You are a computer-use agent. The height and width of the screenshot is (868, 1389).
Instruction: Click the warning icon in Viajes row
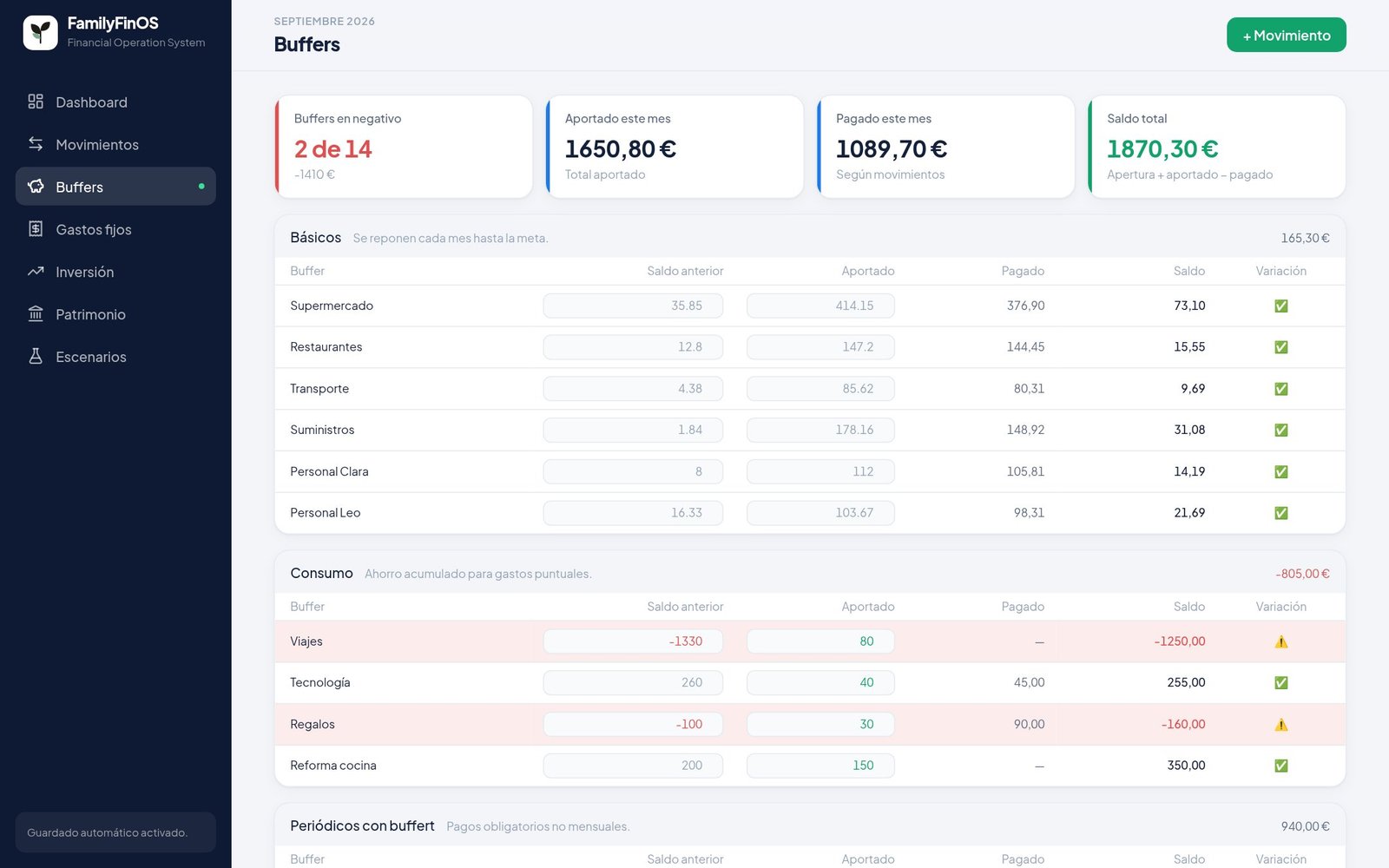click(x=1280, y=641)
